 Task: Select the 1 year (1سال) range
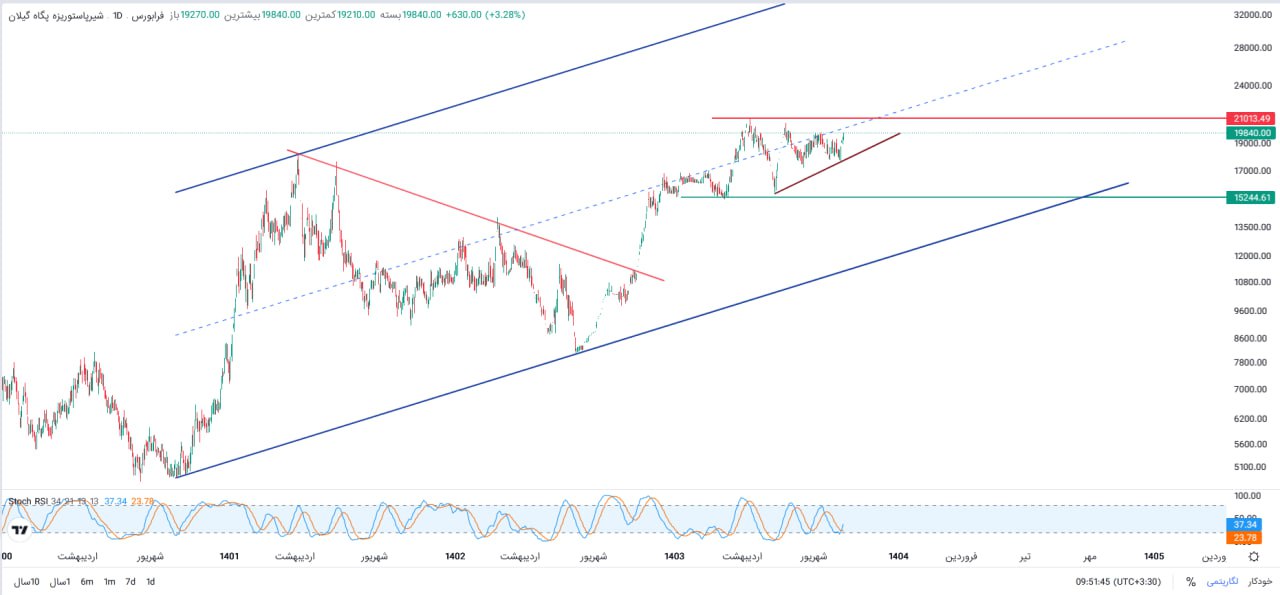coord(60,581)
